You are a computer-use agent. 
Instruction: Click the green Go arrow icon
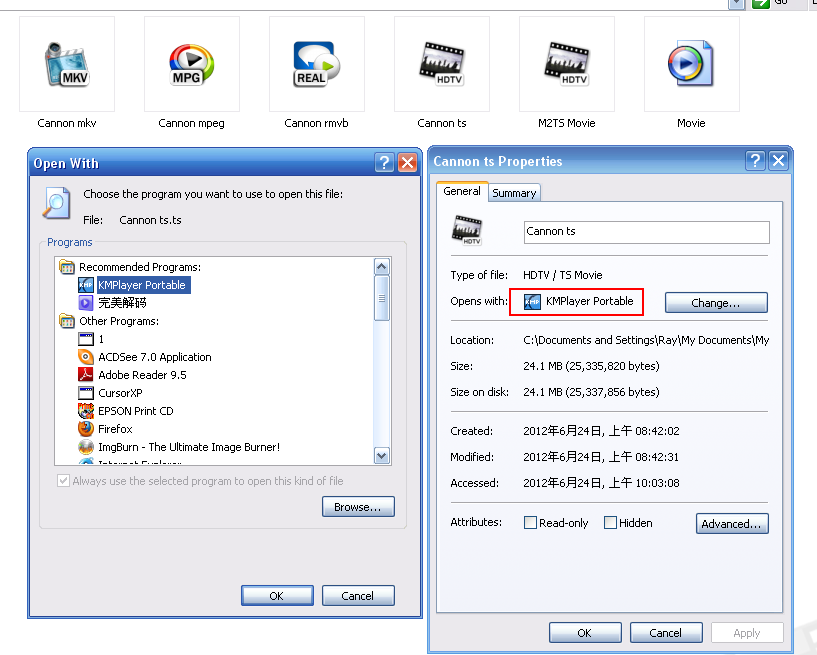(x=761, y=4)
